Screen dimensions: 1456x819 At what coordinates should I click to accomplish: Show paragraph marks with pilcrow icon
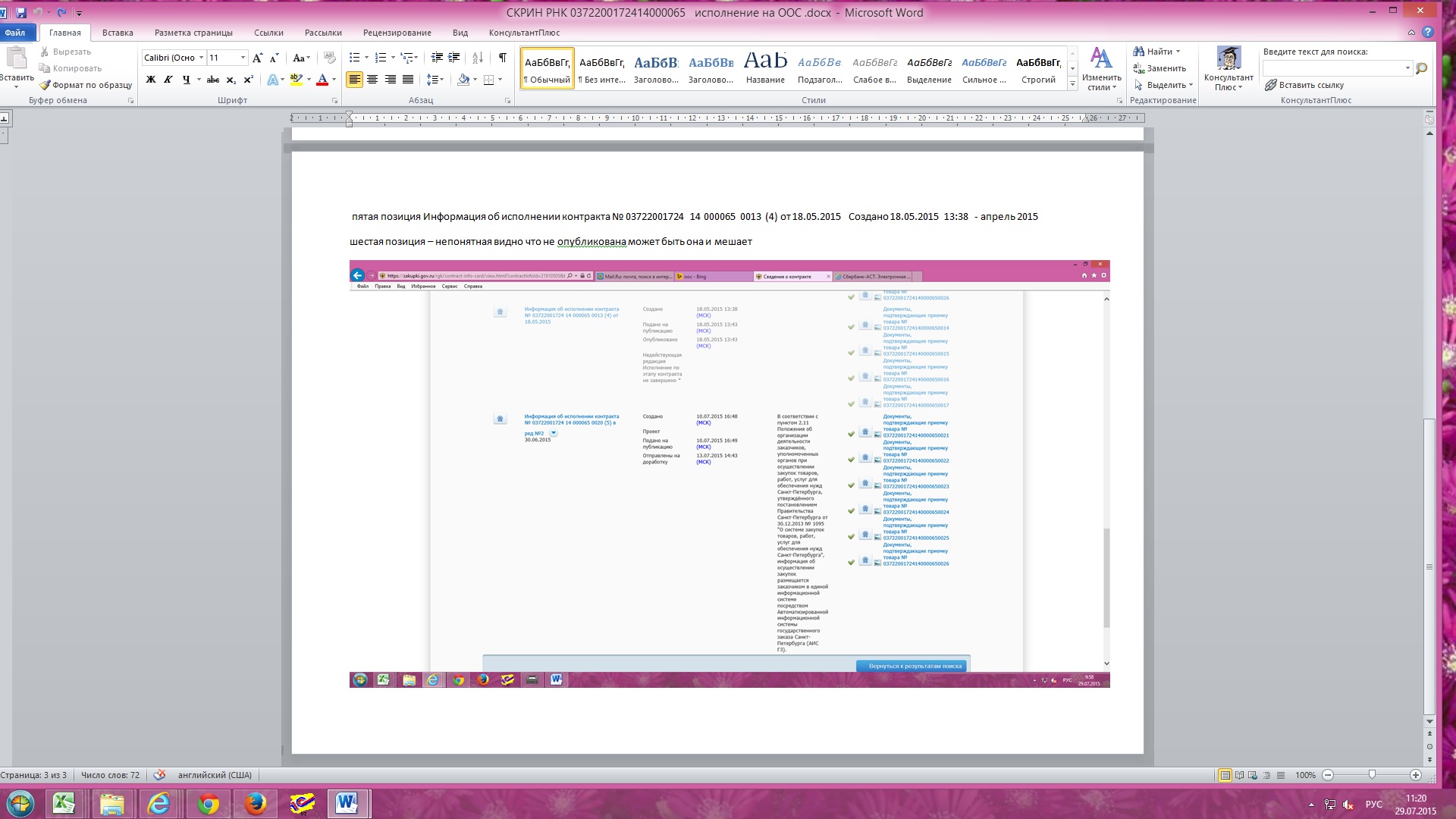coord(502,58)
